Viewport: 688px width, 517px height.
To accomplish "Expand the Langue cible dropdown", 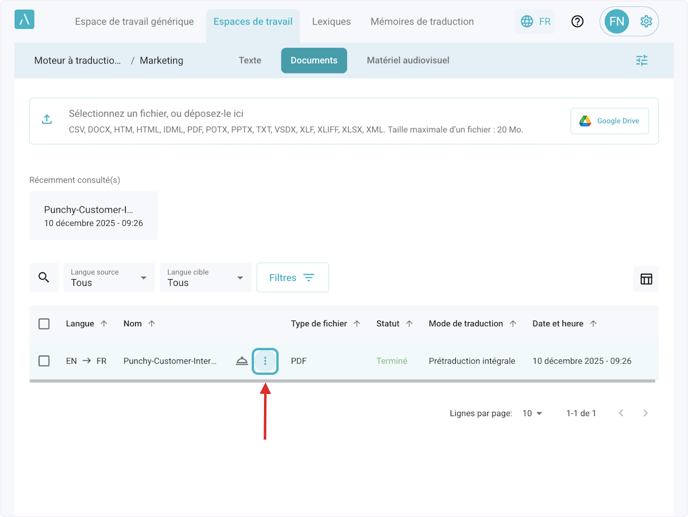I will coord(205,278).
